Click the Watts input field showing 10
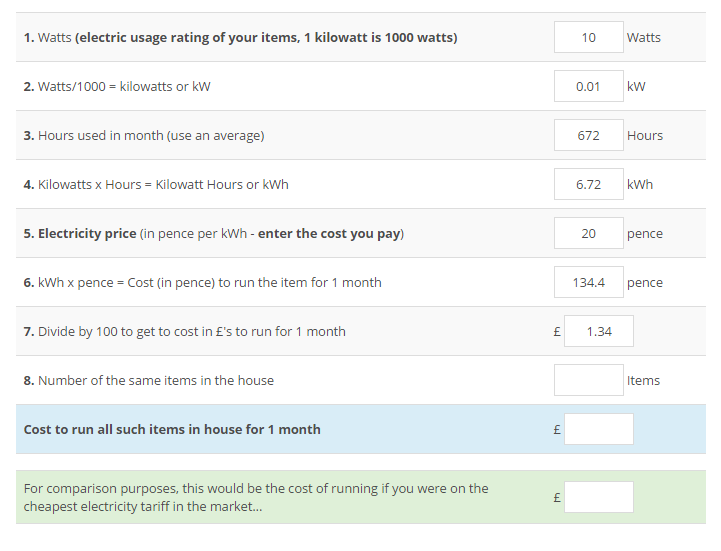The image size is (721, 551). coord(589,37)
